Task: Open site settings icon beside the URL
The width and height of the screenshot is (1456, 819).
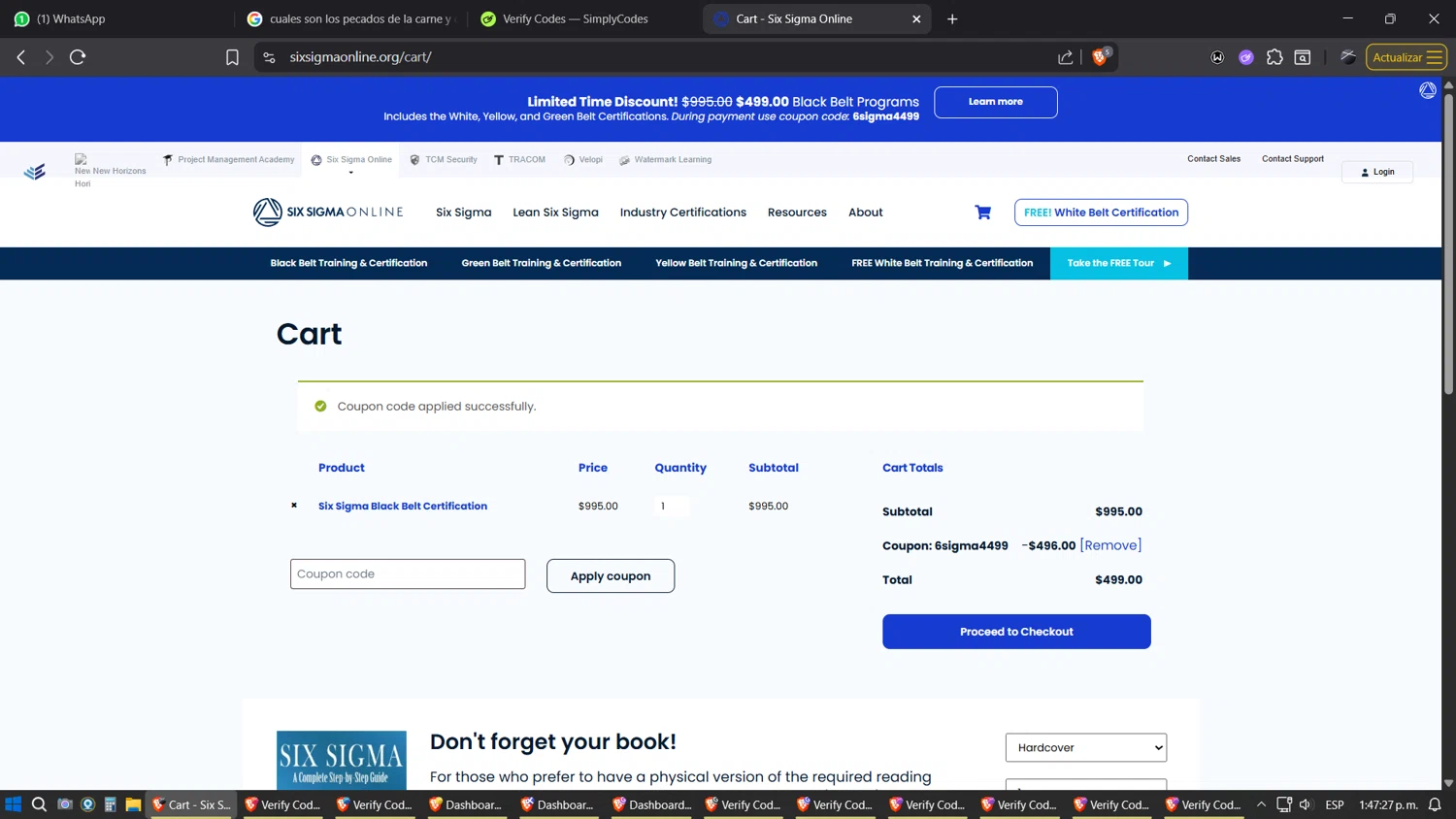Action: pyautogui.click(x=270, y=57)
